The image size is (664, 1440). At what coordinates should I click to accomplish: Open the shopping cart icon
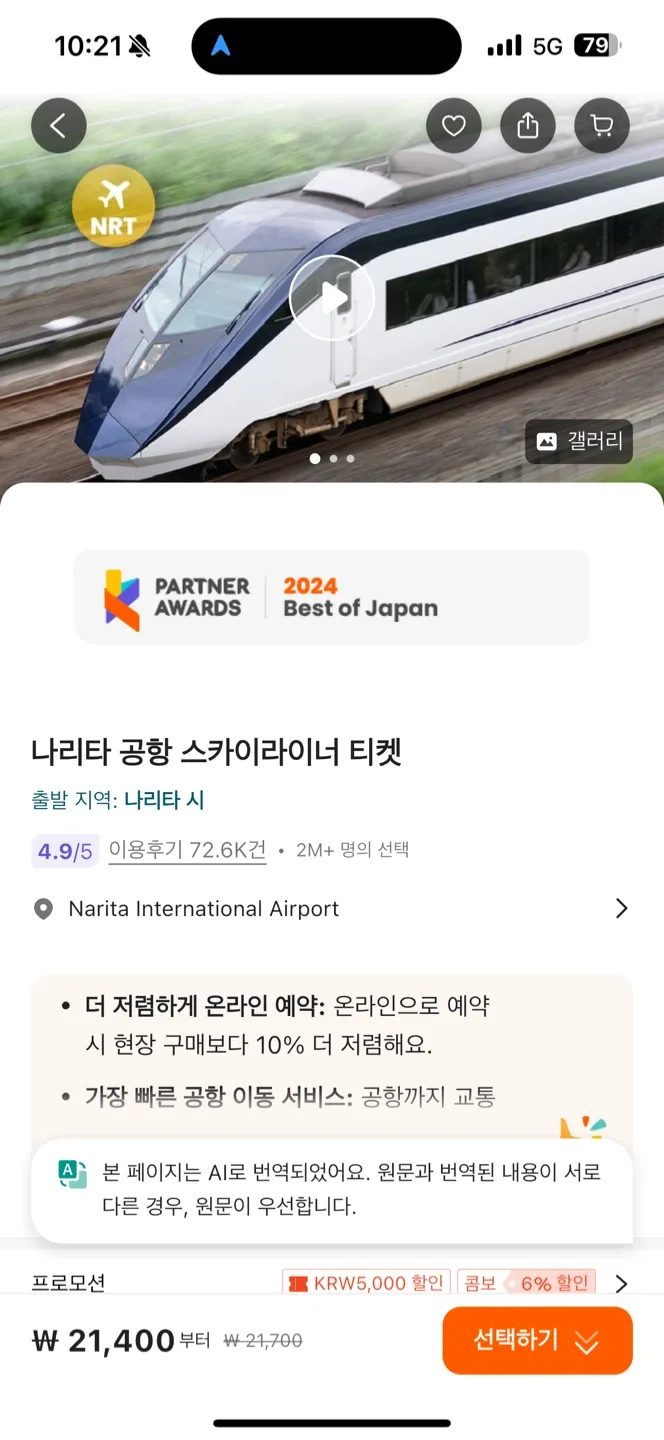click(x=602, y=126)
